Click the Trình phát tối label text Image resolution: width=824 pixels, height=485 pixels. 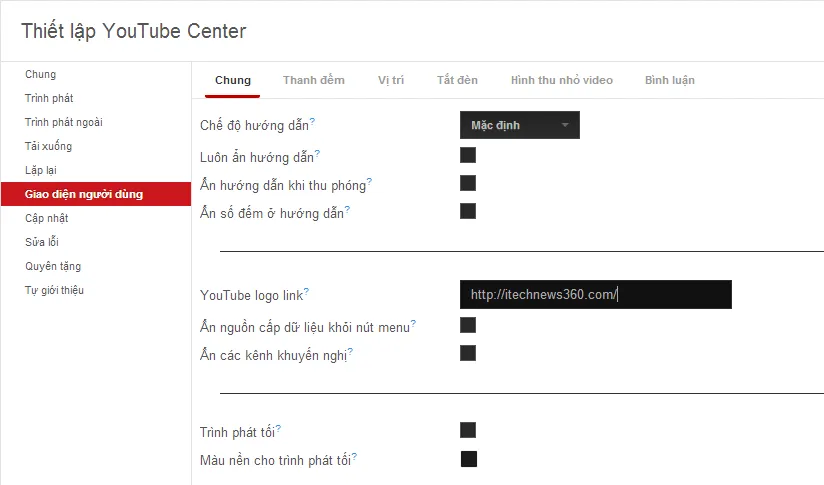tap(237, 432)
